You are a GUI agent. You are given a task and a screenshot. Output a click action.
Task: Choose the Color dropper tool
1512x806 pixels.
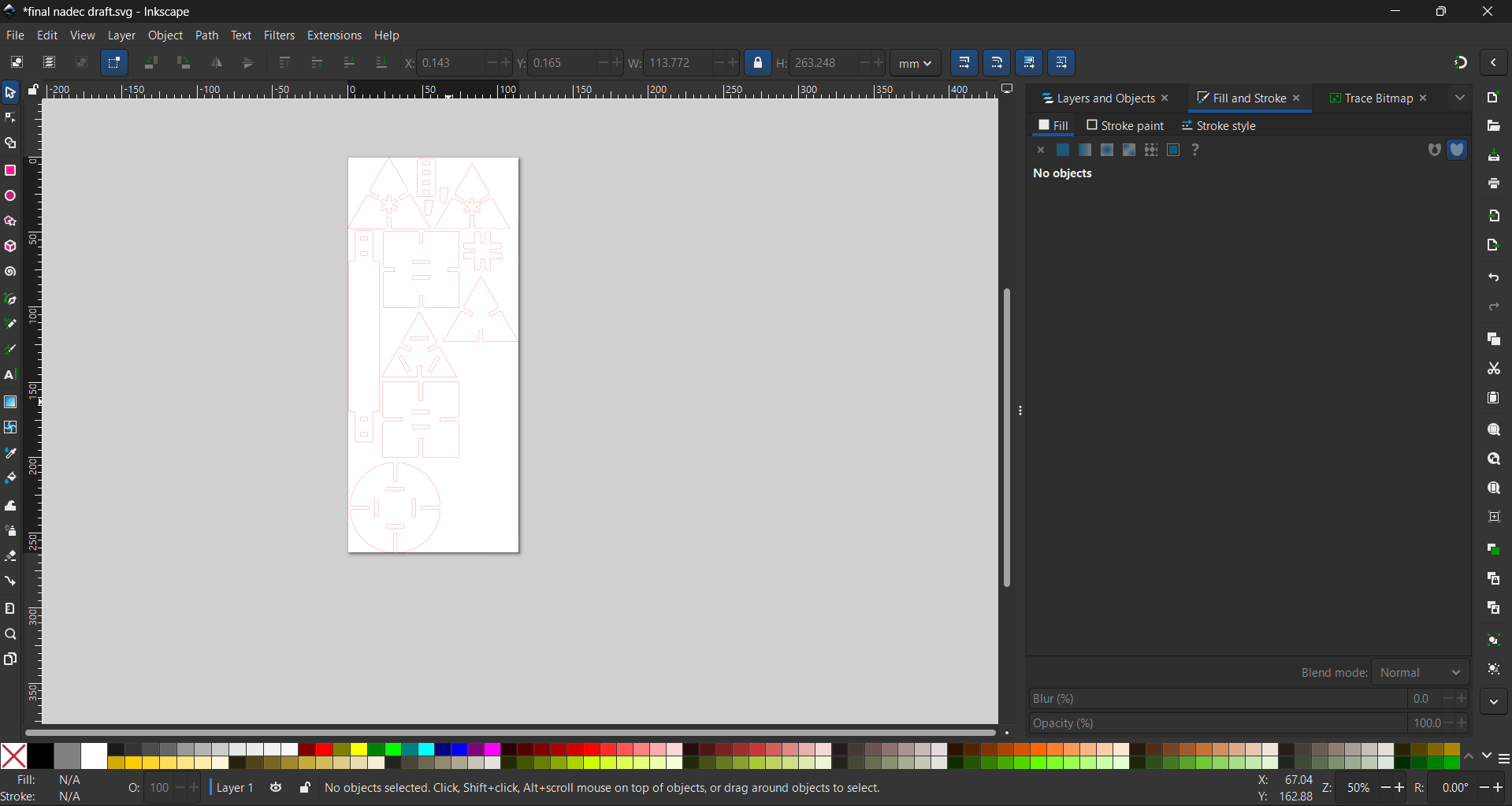click(10, 453)
